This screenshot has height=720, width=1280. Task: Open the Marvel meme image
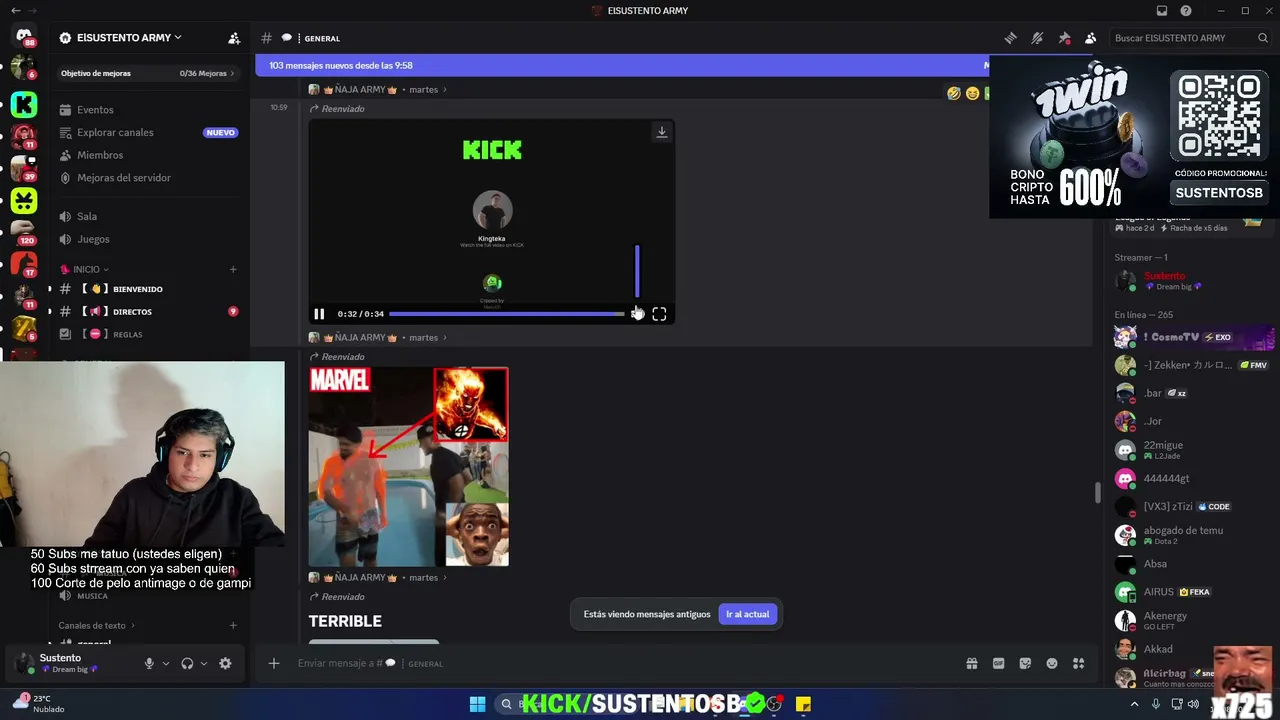[x=408, y=466]
